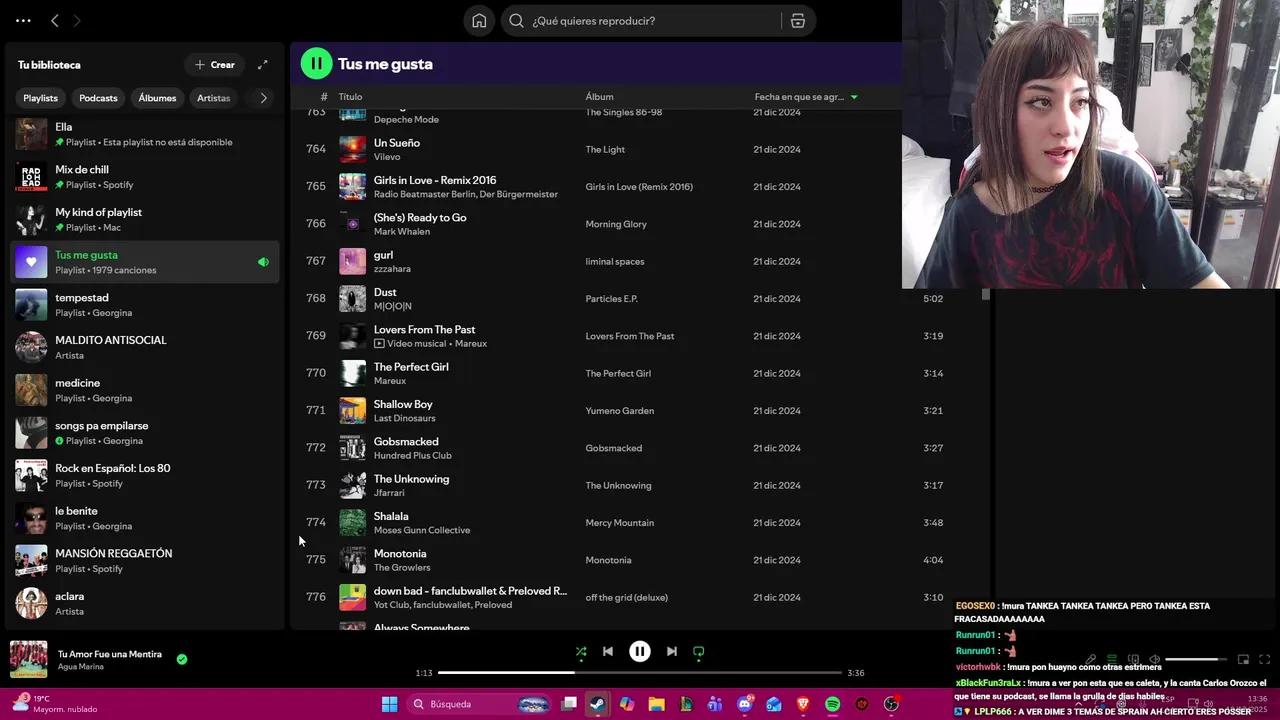The image size is (1280, 720).
Task: Filter library by Podcasts
Action: [x=98, y=98]
